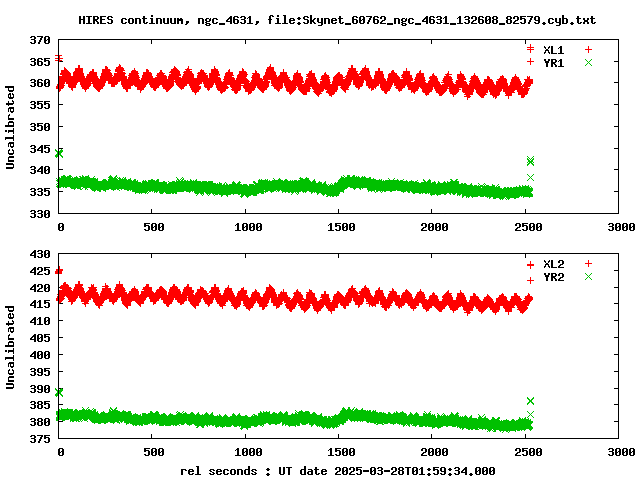Click the 335 y-axis tick label
This screenshot has height=480, width=640.
[40, 191]
